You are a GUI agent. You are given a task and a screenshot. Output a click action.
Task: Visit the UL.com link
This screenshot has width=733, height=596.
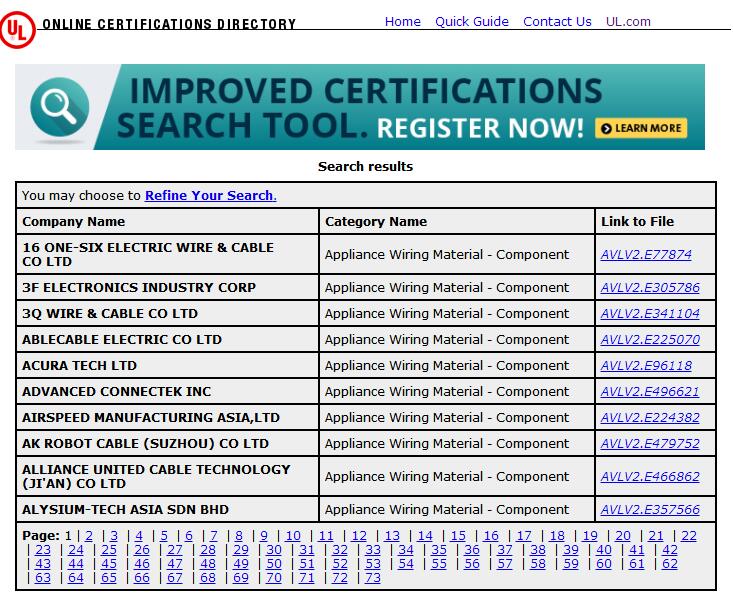628,21
